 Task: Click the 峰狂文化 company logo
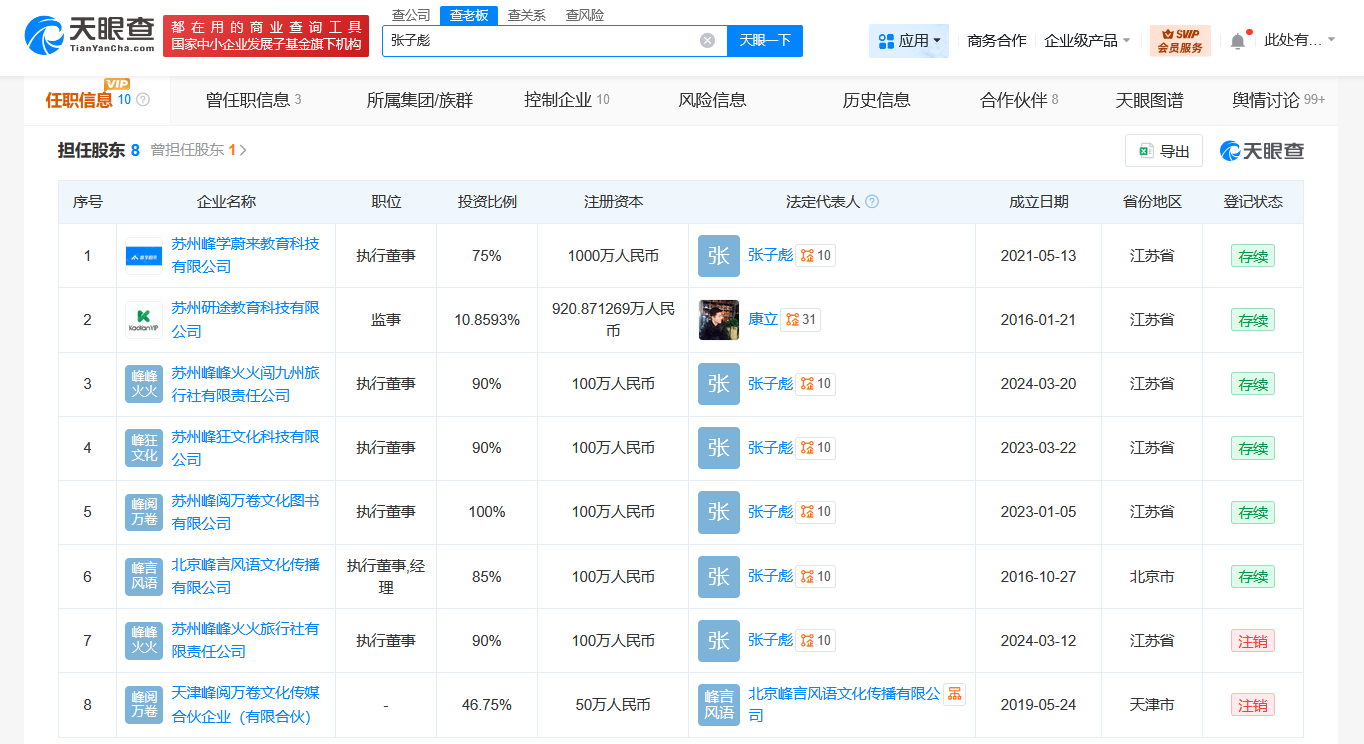143,448
